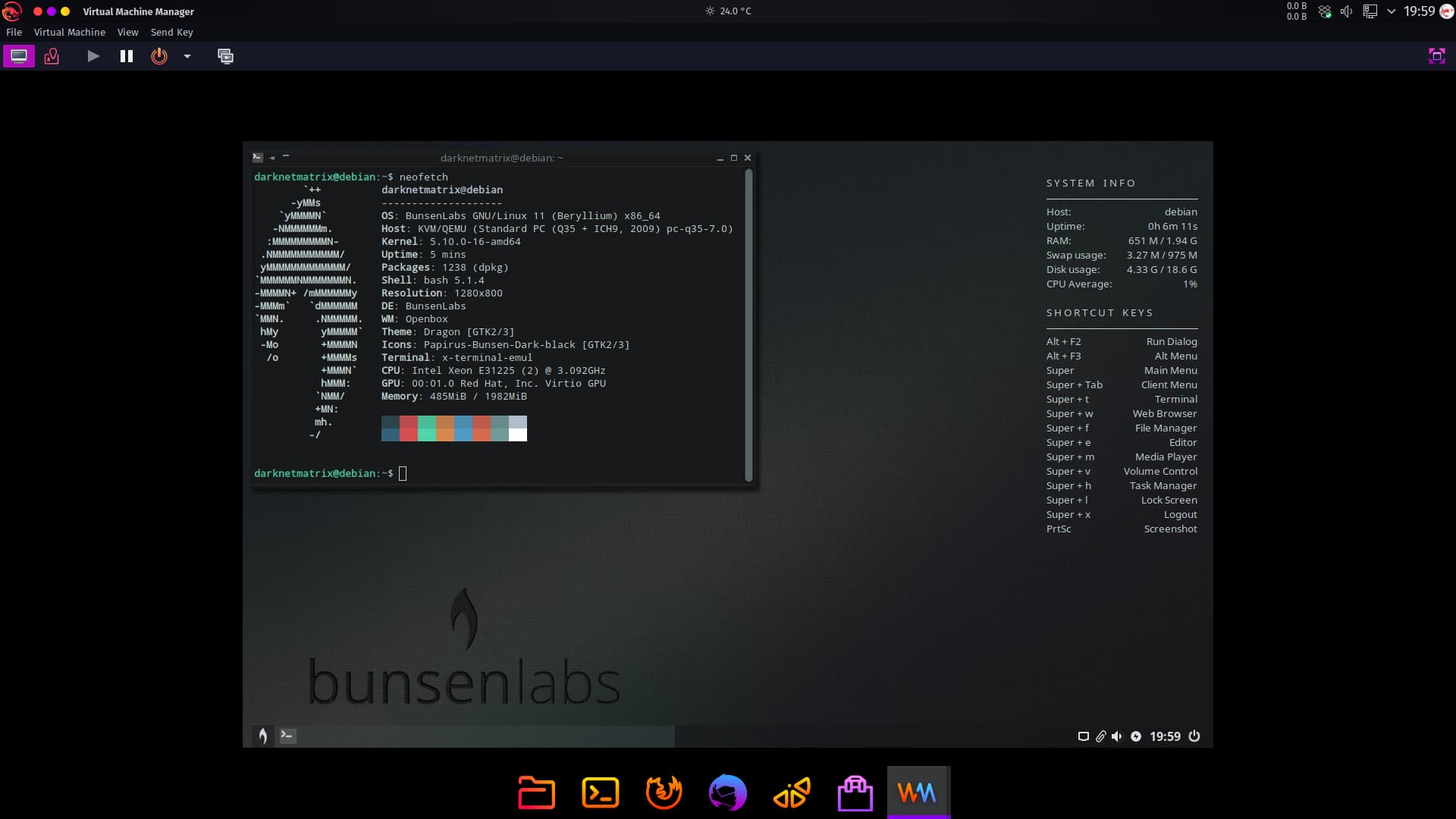This screenshot has width=1456, height=819.
Task: Click the guest tray round notification icon
Action: (1136, 736)
